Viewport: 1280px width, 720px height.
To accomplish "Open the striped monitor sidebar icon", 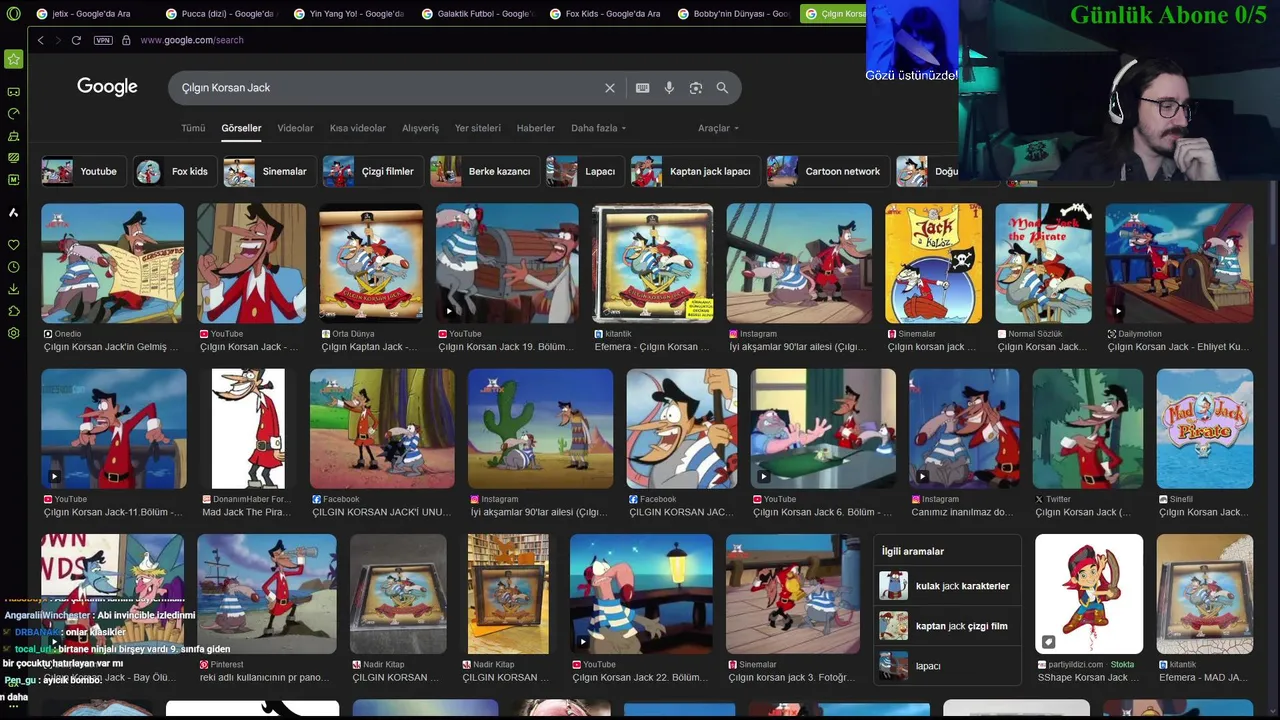I will tap(13, 157).
